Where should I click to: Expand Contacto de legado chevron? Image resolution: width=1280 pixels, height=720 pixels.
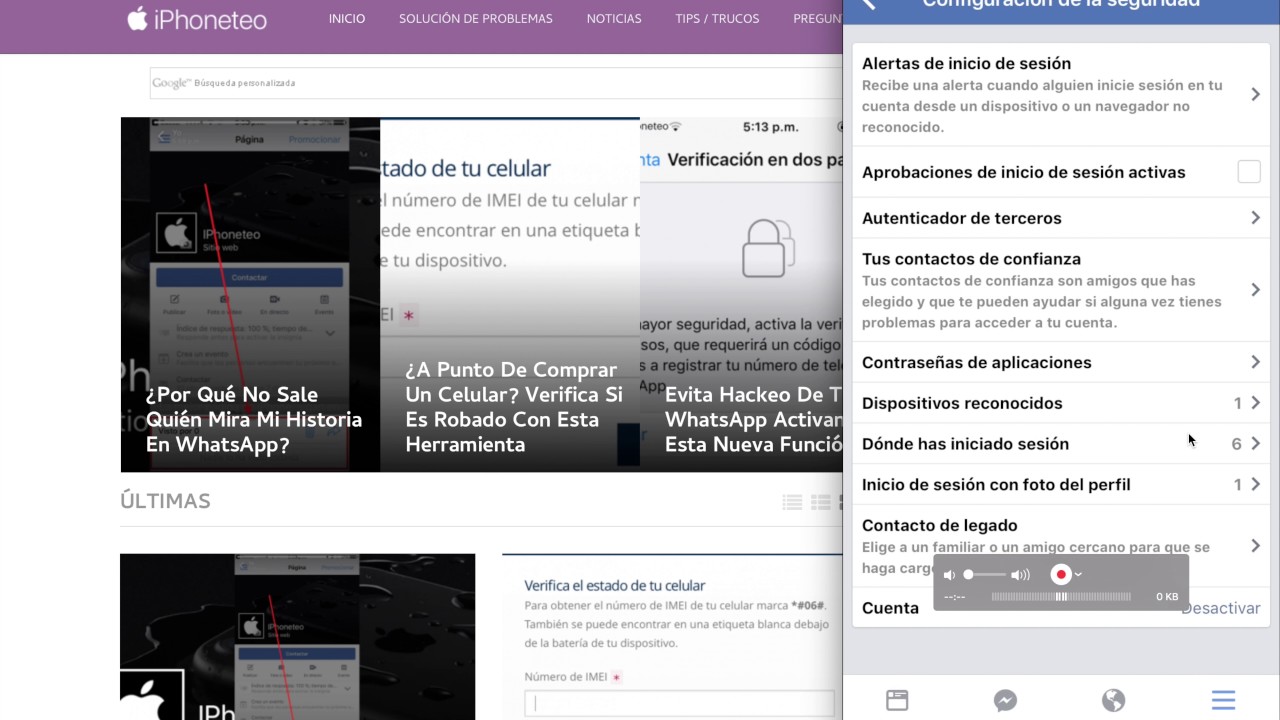(1255, 545)
